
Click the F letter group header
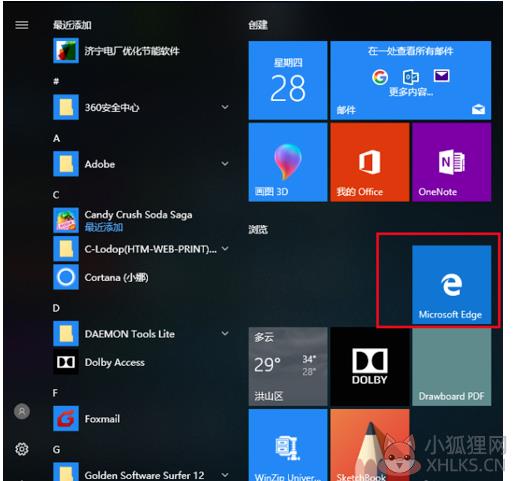point(55,393)
